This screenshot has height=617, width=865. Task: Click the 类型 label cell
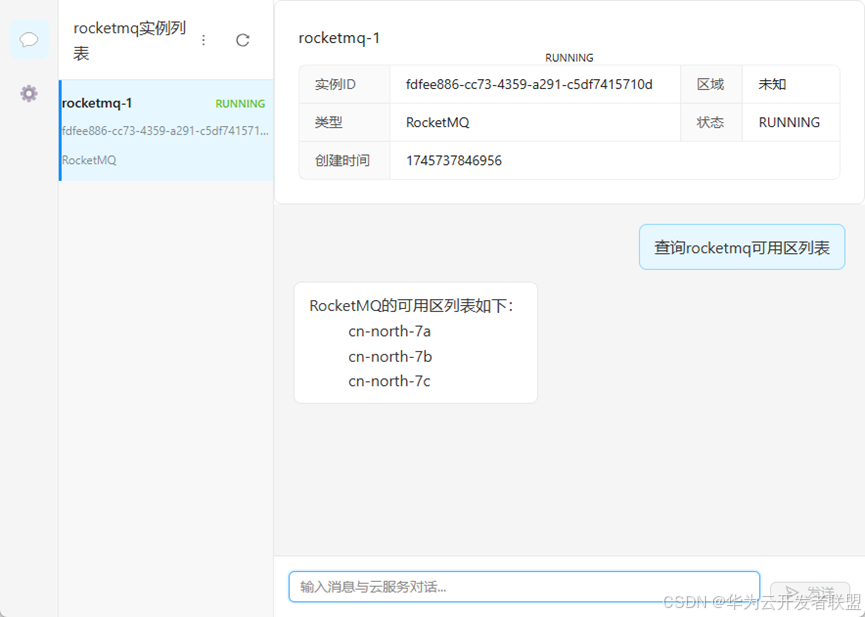(344, 123)
